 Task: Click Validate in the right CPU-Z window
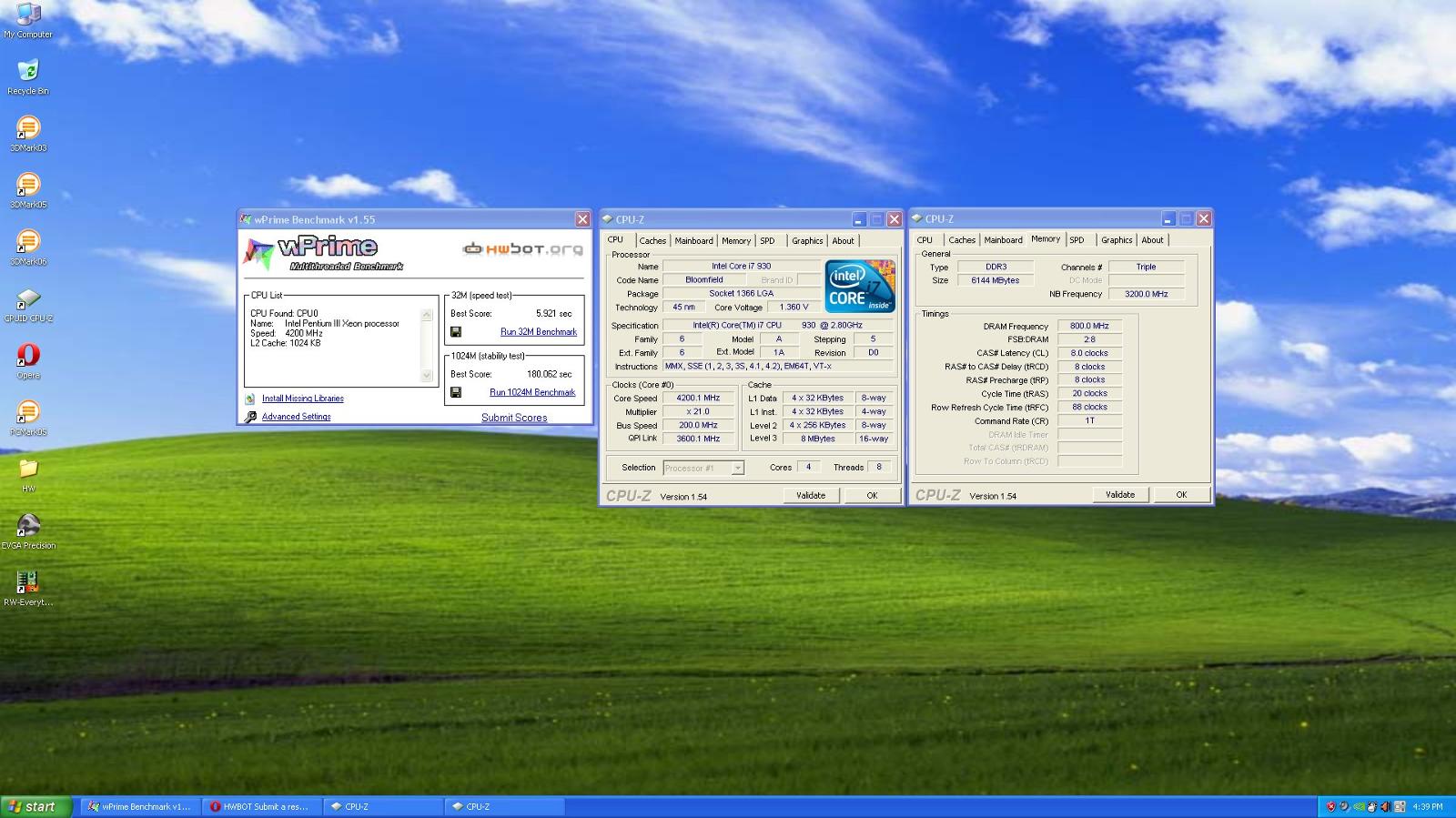click(x=1120, y=495)
